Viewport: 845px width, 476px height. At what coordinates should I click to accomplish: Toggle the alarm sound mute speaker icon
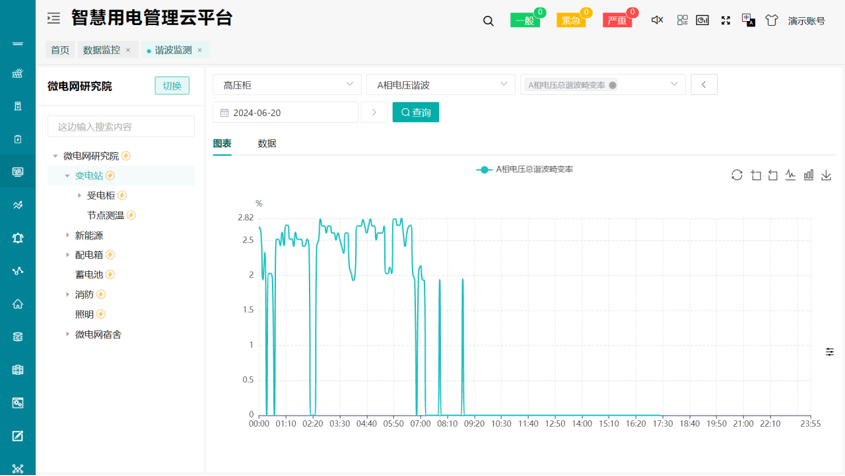(657, 20)
